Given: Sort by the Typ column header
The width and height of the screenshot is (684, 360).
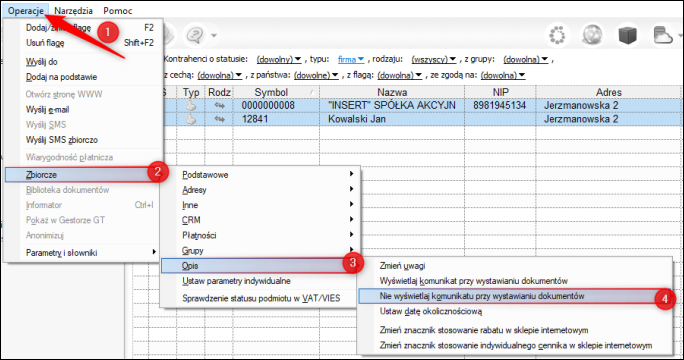Looking at the screenshot, I should [x=191, y=92].
